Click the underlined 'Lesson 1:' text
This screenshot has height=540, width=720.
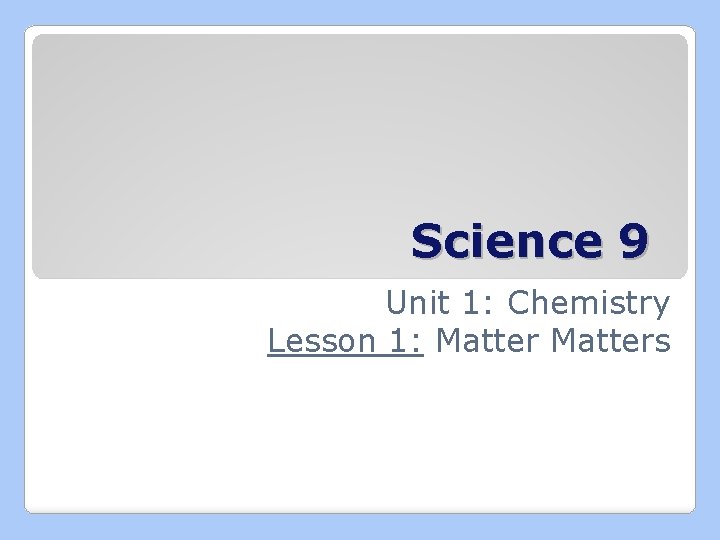click(347, 341)
